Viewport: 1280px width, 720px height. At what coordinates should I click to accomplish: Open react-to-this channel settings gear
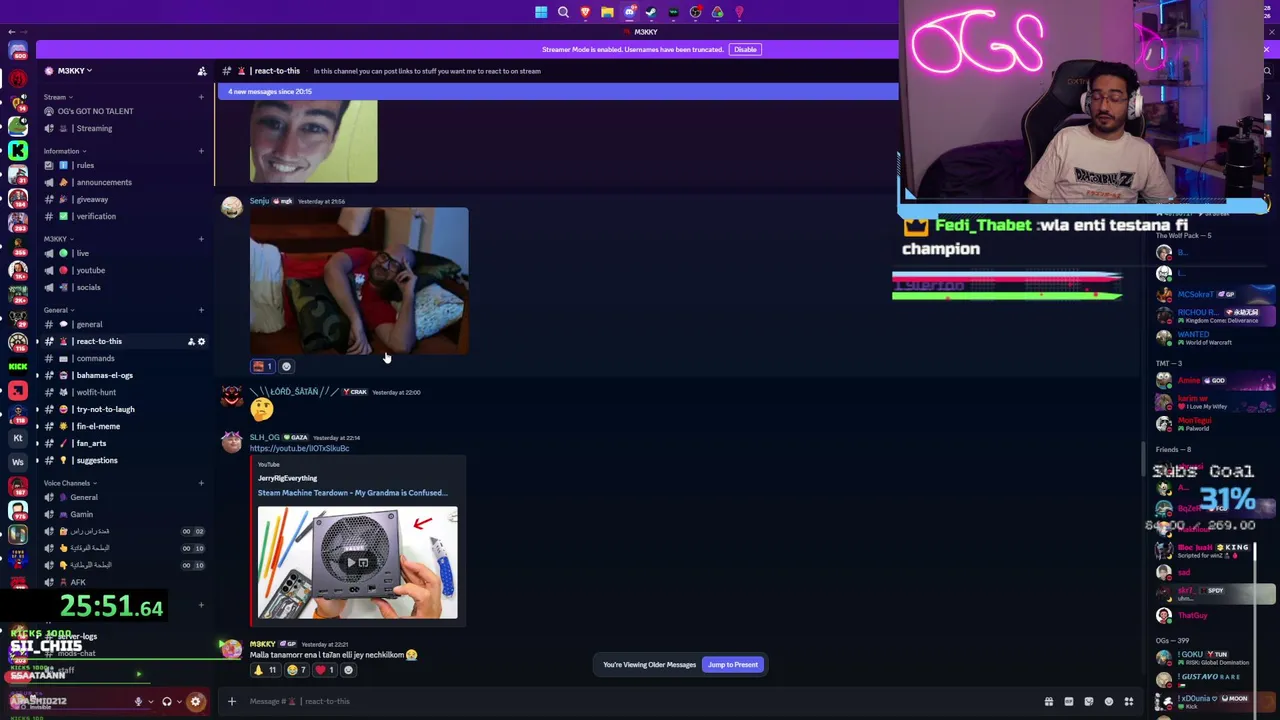pyautogui.click(x=201, y=341)
